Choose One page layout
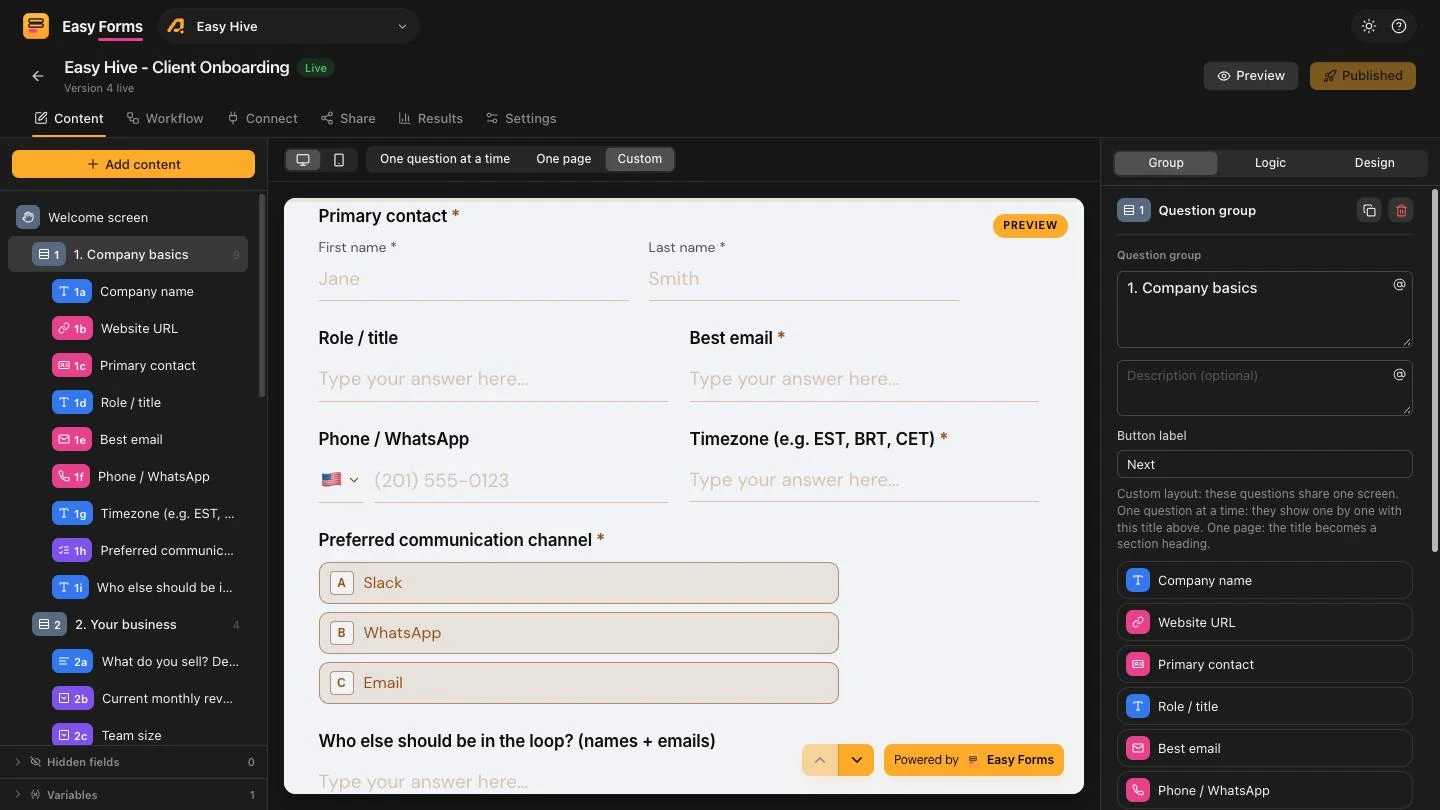This screenshot has height=810, width=1440. click(x=564, y=159)
